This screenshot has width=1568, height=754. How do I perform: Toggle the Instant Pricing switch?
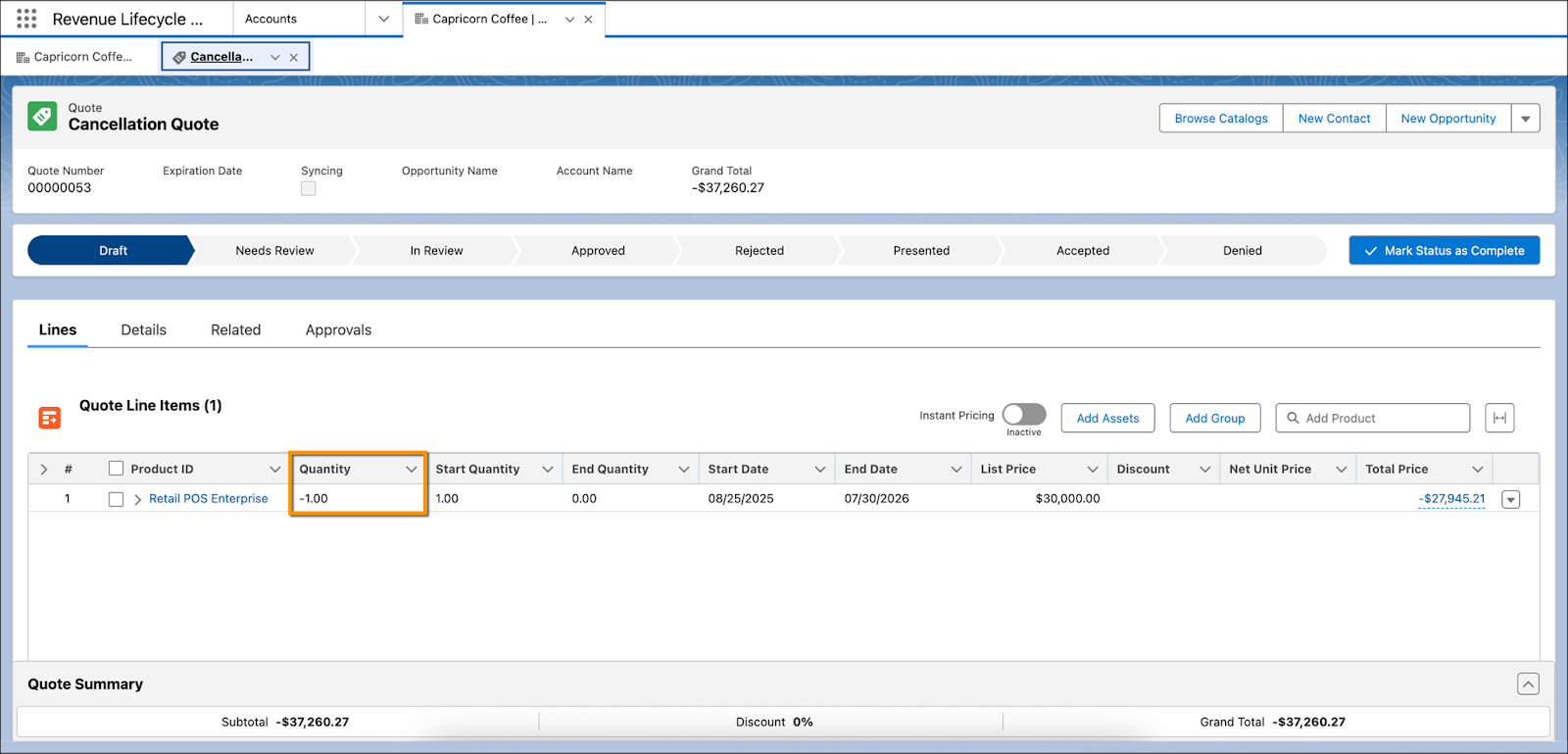point(1024,415)
